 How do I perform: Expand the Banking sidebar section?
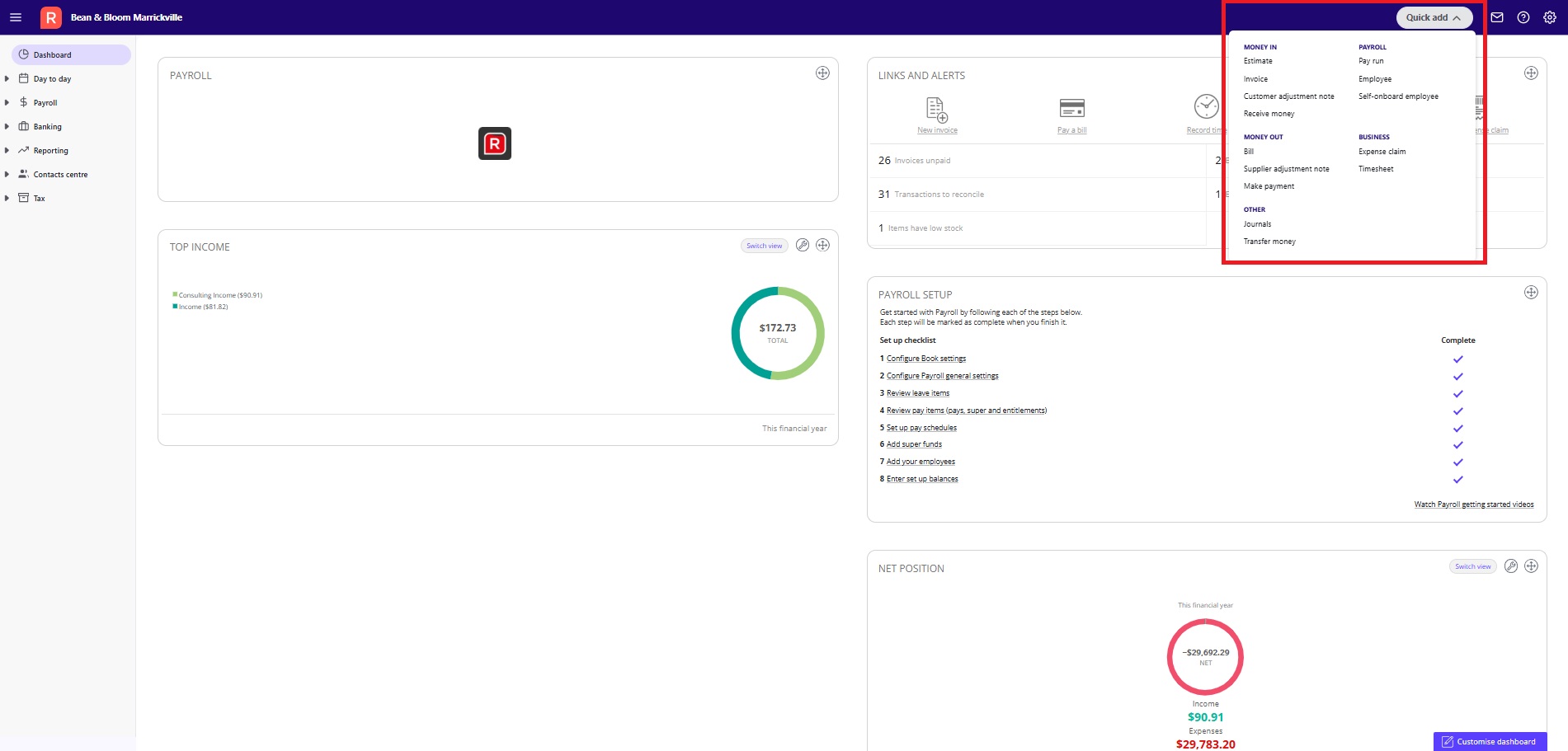pyautogui.click(x=7, y=127)
